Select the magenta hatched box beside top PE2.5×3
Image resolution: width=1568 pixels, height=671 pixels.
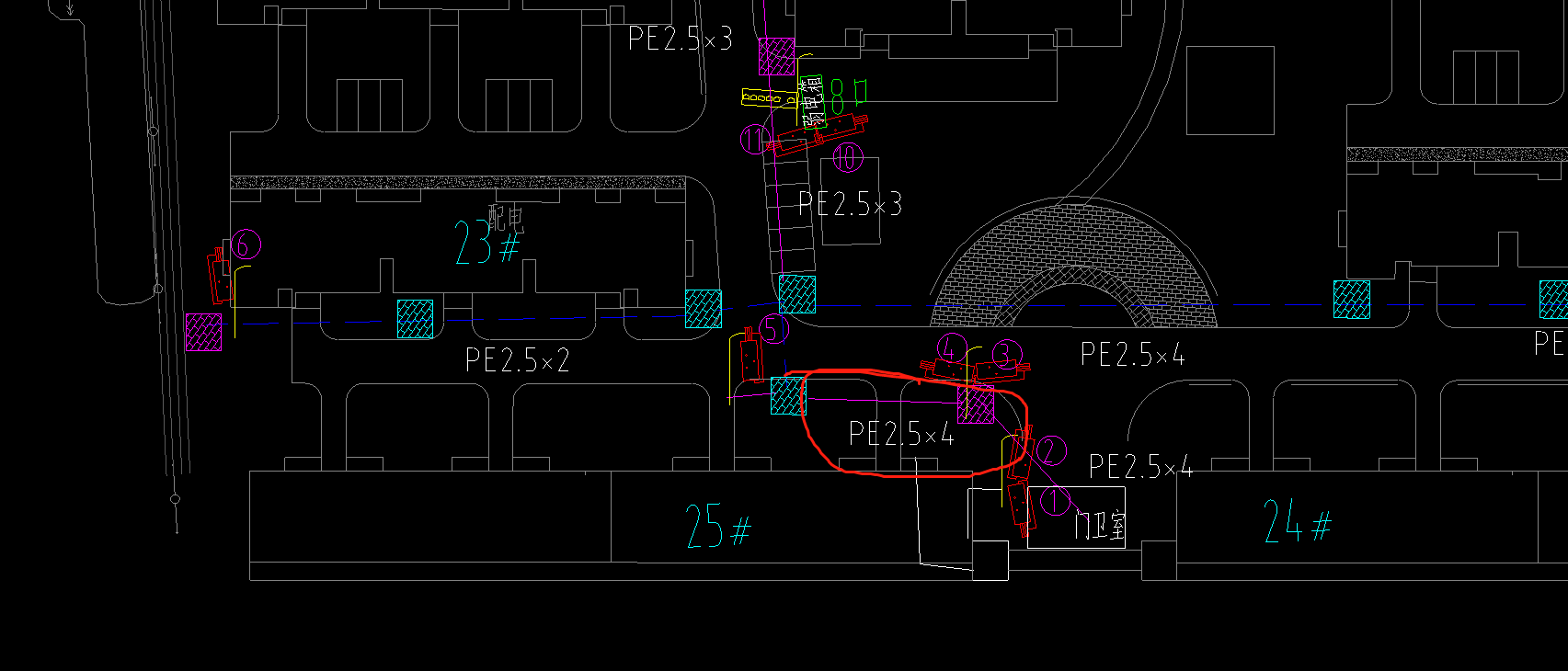tap(776, 56)
